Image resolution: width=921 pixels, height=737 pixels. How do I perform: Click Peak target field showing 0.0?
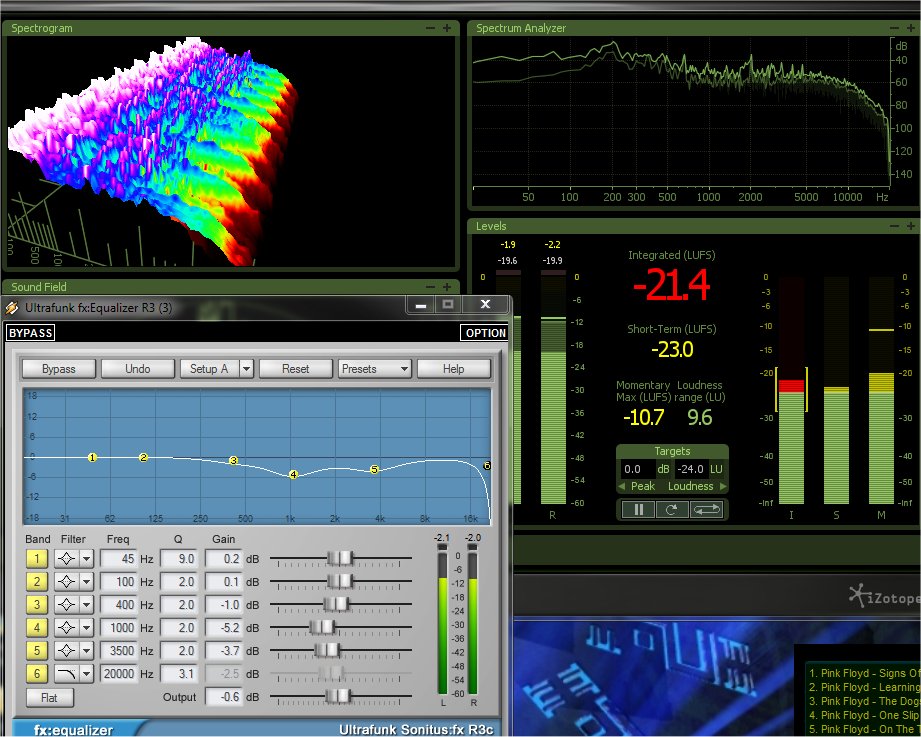click(x=637, y=469)
